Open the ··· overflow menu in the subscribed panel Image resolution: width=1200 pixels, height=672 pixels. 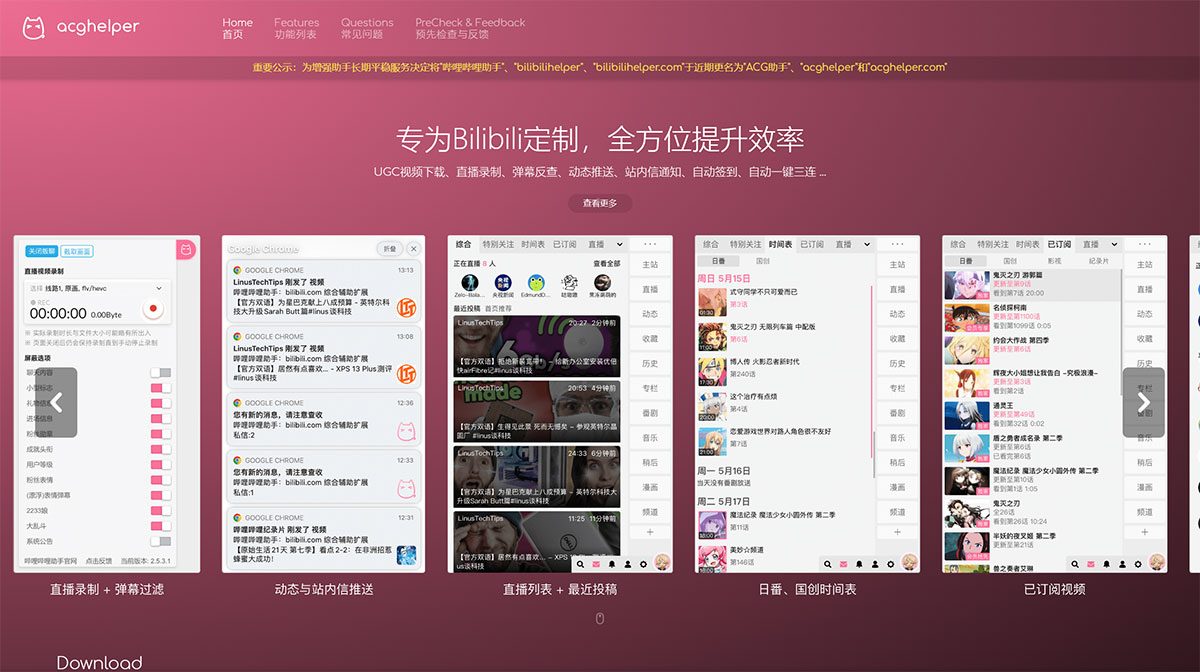click(x=1144, y=244)
